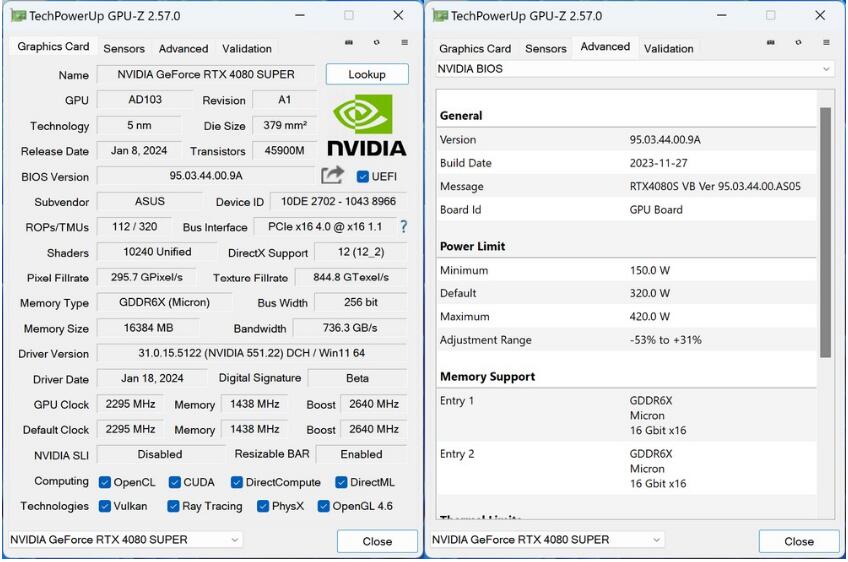The height and width of the screenshot is (562, 848).
Task: Switch to Sensors tab in left window
Action: click(x=124, y=49)
